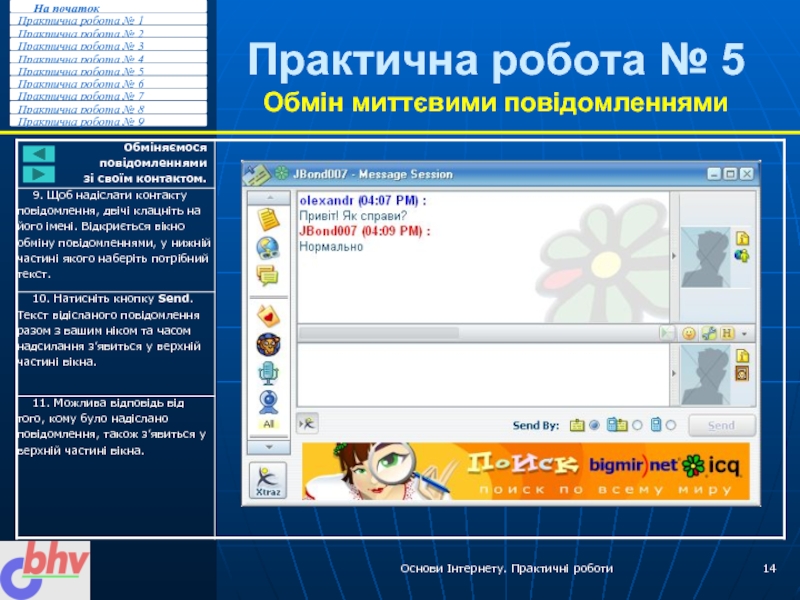Screen dimensions: 800x600
Task: Select the send by SMS phone radio
Action: [671, 425]
